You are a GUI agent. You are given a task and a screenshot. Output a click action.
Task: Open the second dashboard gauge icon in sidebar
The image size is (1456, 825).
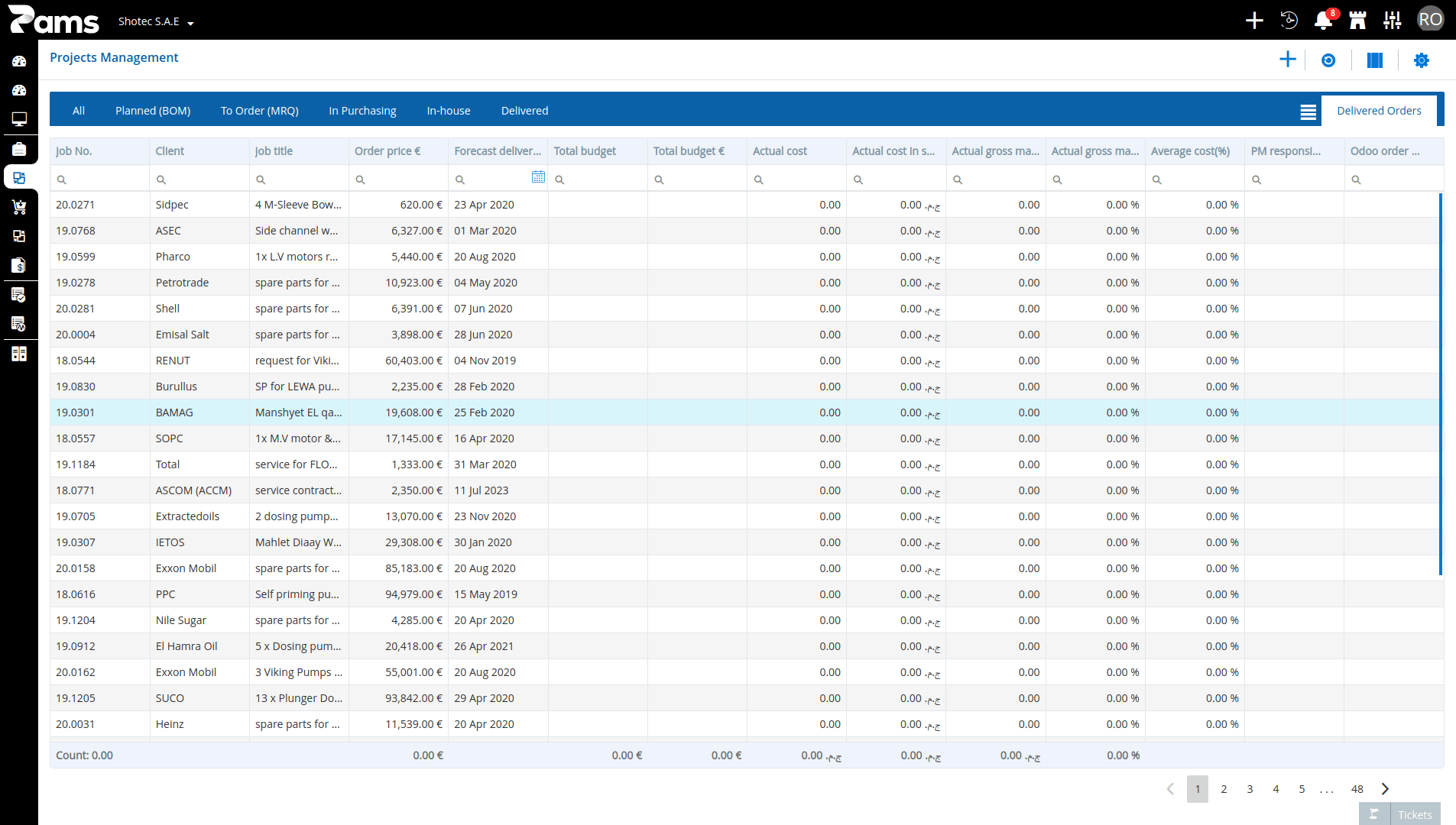click(19, 90)
